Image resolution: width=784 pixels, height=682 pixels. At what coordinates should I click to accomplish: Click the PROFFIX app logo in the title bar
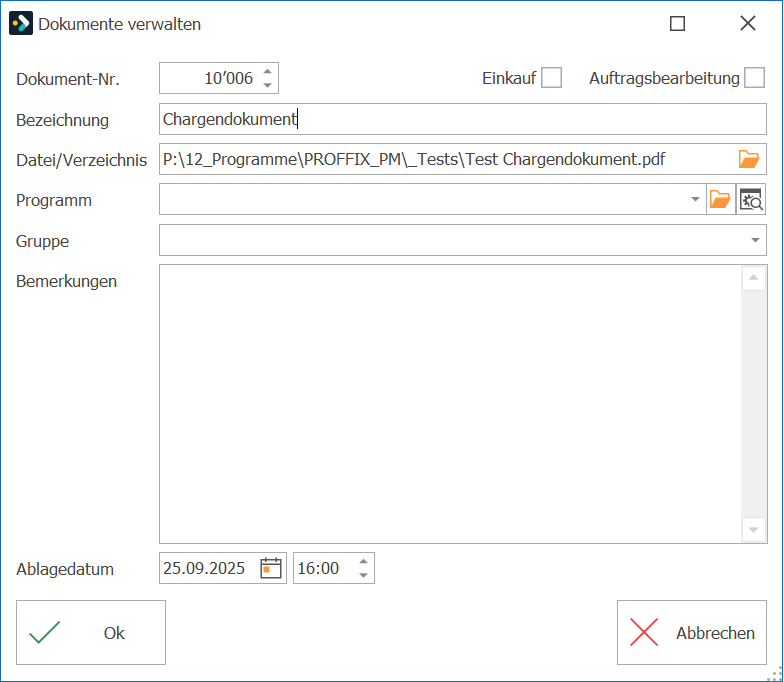[x=21, y=24]
